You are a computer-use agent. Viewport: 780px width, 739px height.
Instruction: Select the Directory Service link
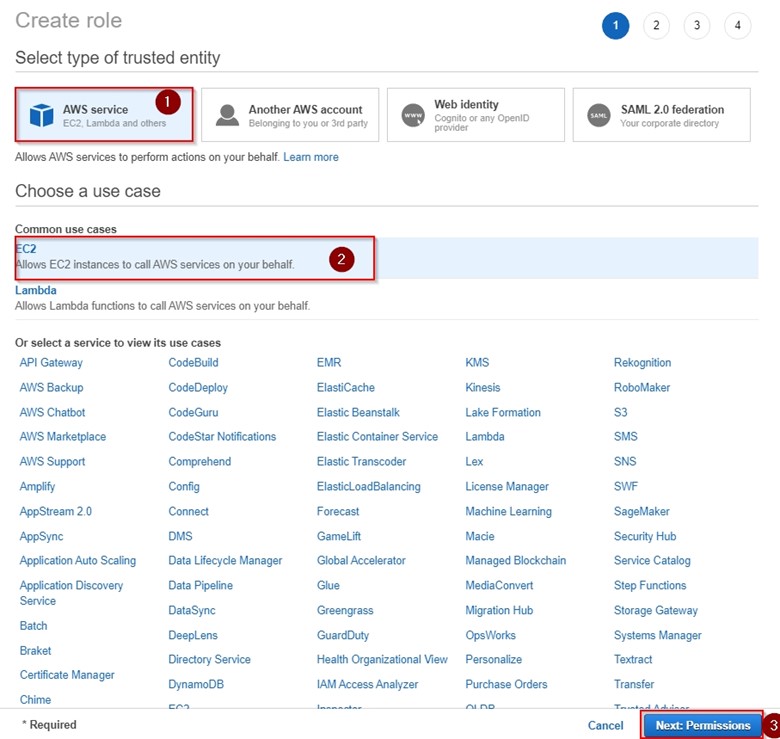pos(209,659)
